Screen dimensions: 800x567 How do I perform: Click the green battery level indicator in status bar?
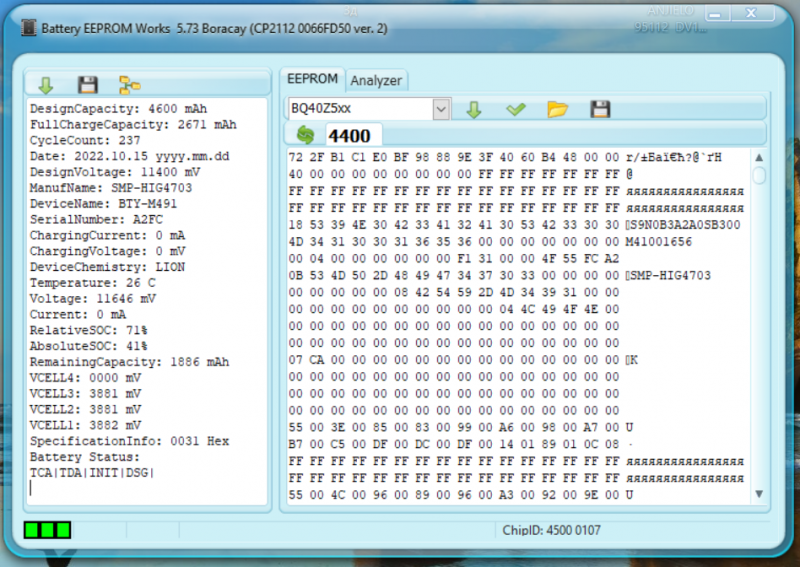(x=47, y=529)
